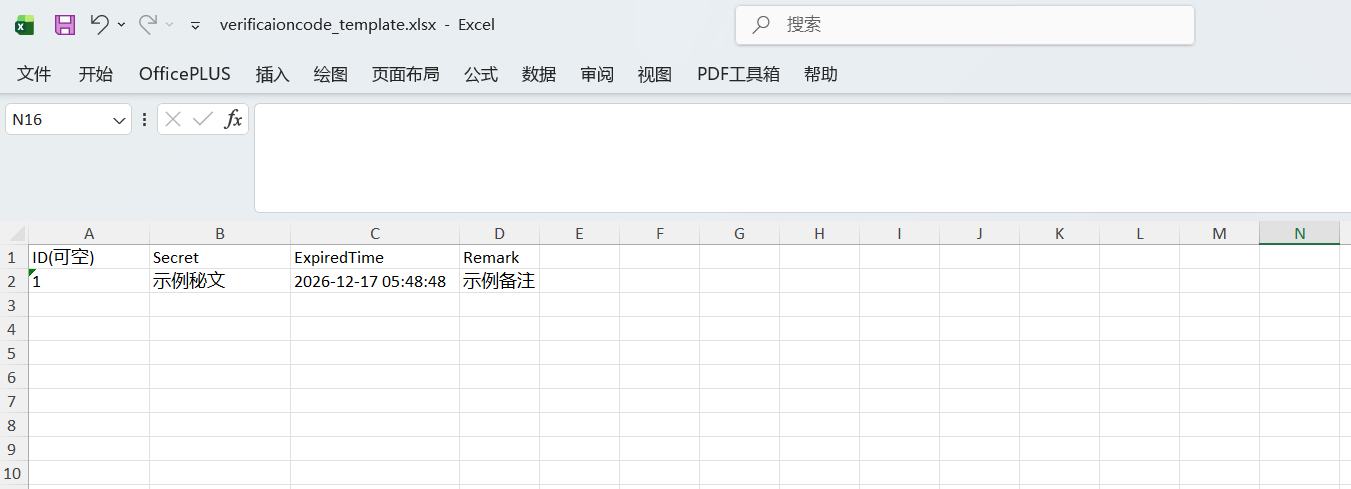The image size is (1351, 489).
Task: Open the PDF工具箱 tab
Action: point(738,74)
